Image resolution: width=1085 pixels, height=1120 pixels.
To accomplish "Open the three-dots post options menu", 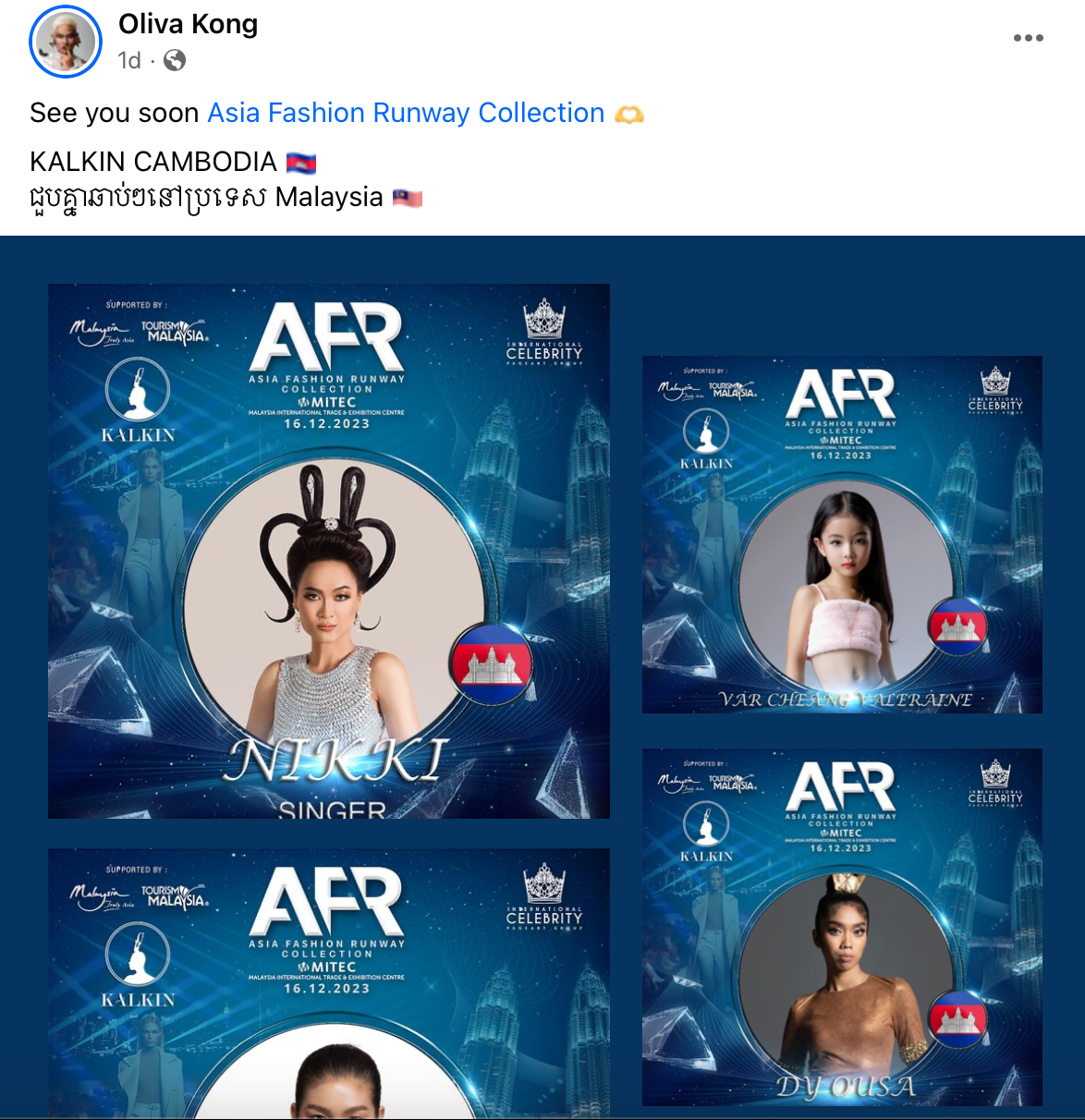I will click(1028, 38).
